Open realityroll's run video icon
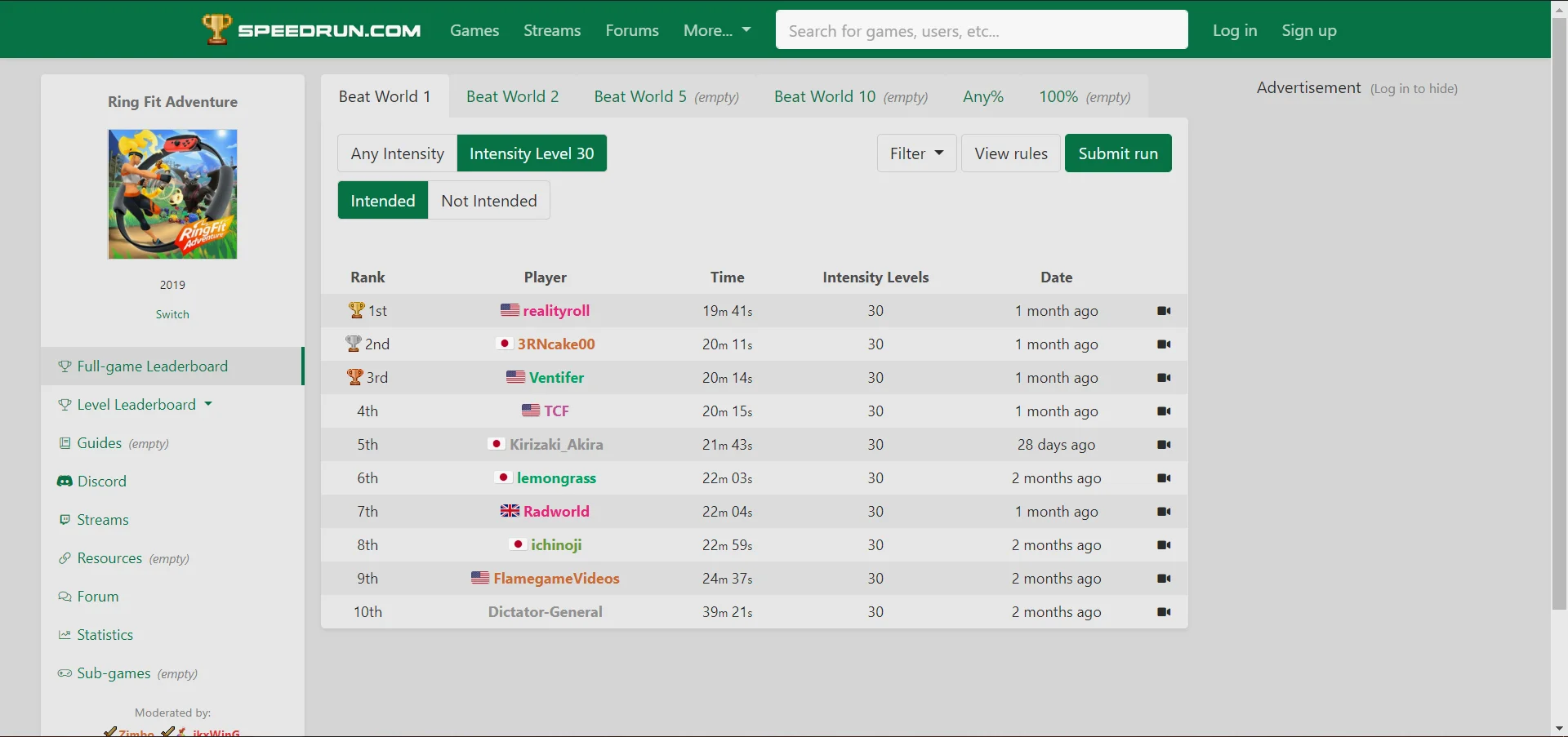 (1164, 311)
